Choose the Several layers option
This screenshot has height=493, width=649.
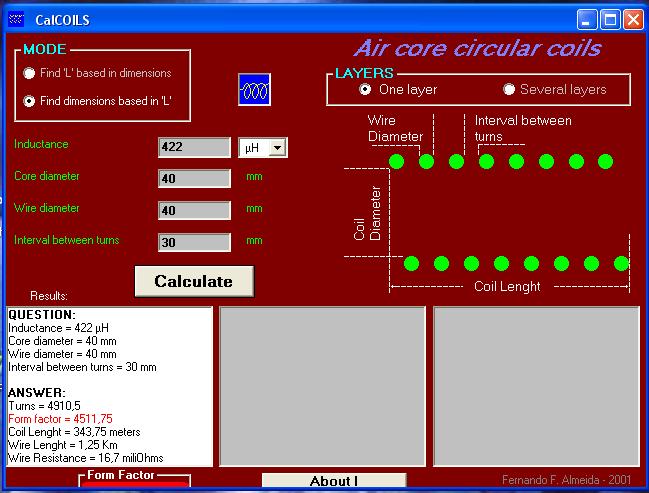509,89
